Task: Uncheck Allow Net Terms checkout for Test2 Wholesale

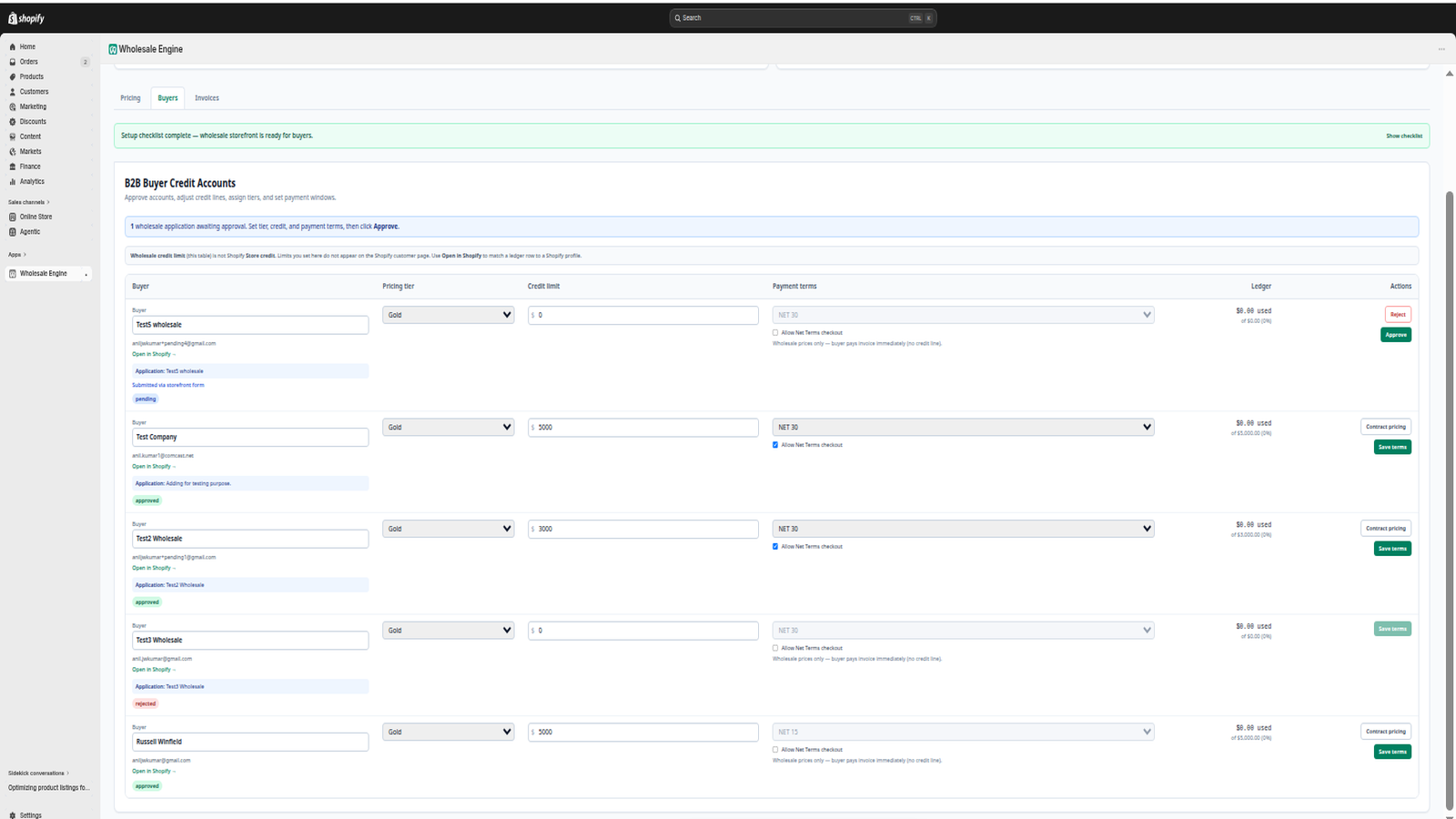Action: [775, 547]
